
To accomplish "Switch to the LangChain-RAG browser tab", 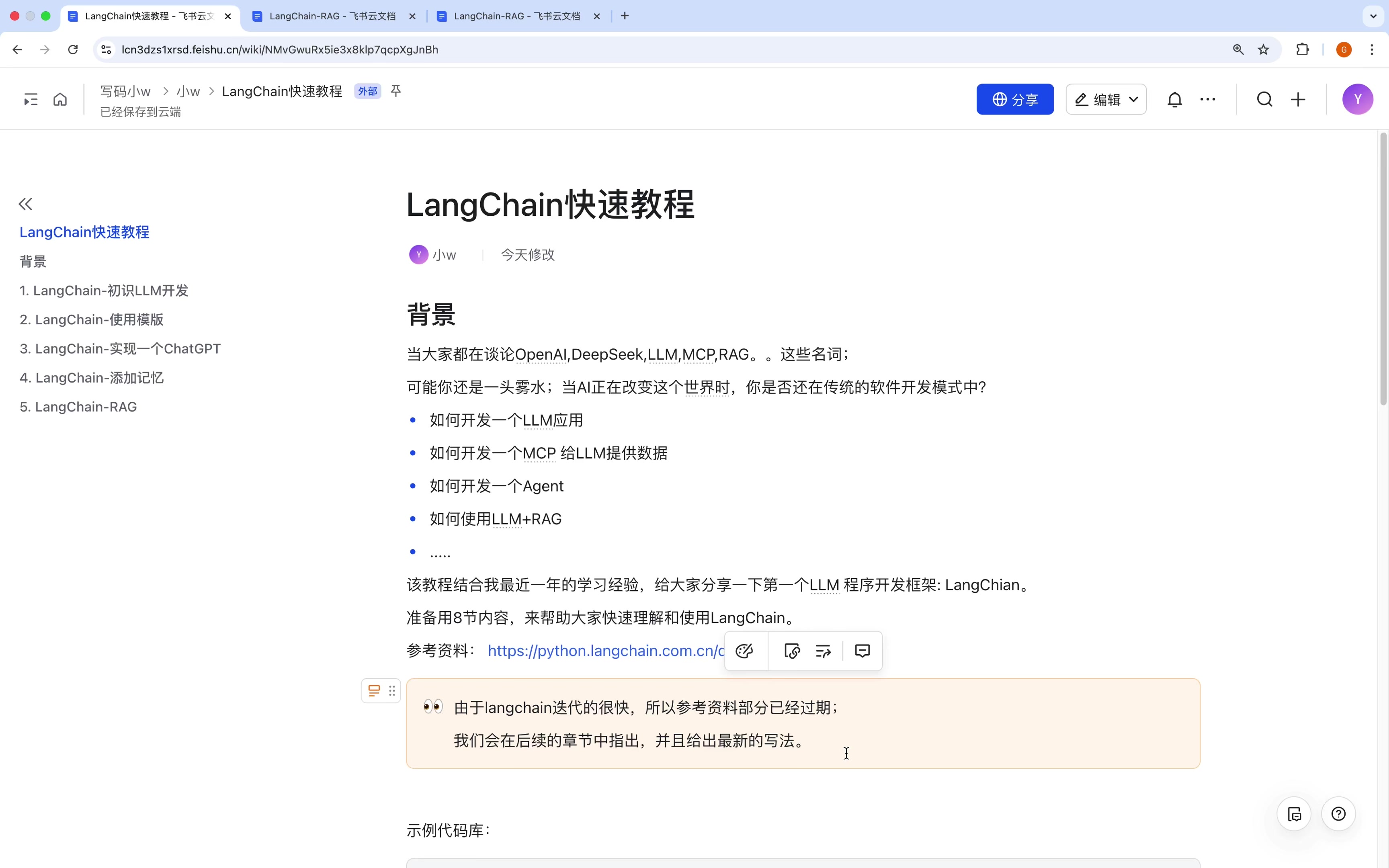I will pos(334,16).
